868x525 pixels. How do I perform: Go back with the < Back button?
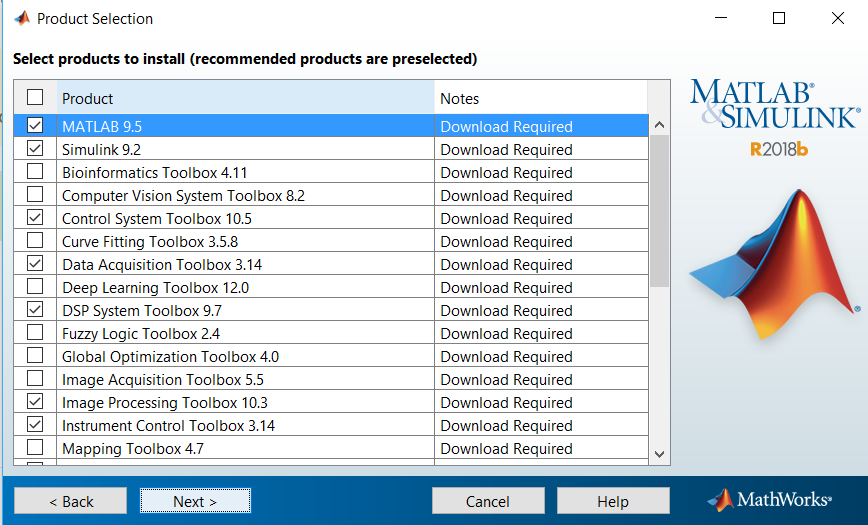pos(70,501)
